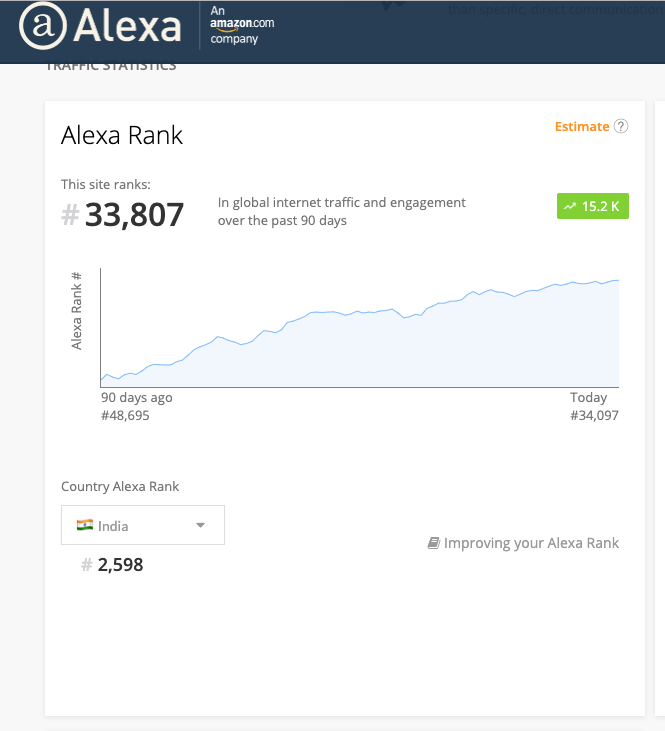This screenshot has width=665, height=731.
Task: Click the 2,598 country rank number
Action: click(120, 565)
